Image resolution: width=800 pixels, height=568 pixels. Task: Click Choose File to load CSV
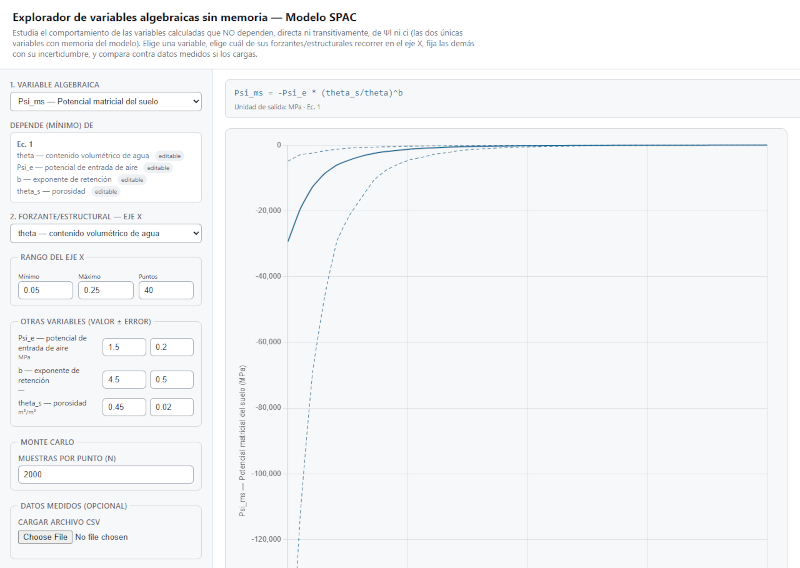click(x=45, y=537)
